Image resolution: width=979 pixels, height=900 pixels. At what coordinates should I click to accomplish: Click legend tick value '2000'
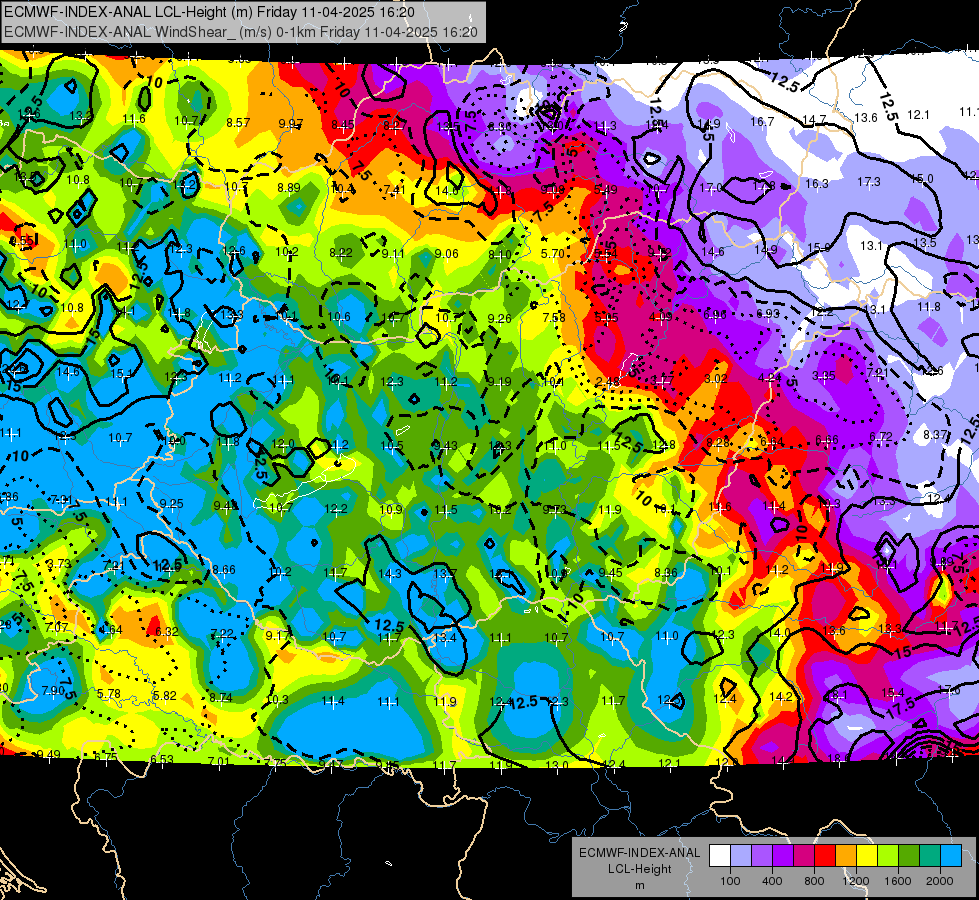(x=940, y=881)
